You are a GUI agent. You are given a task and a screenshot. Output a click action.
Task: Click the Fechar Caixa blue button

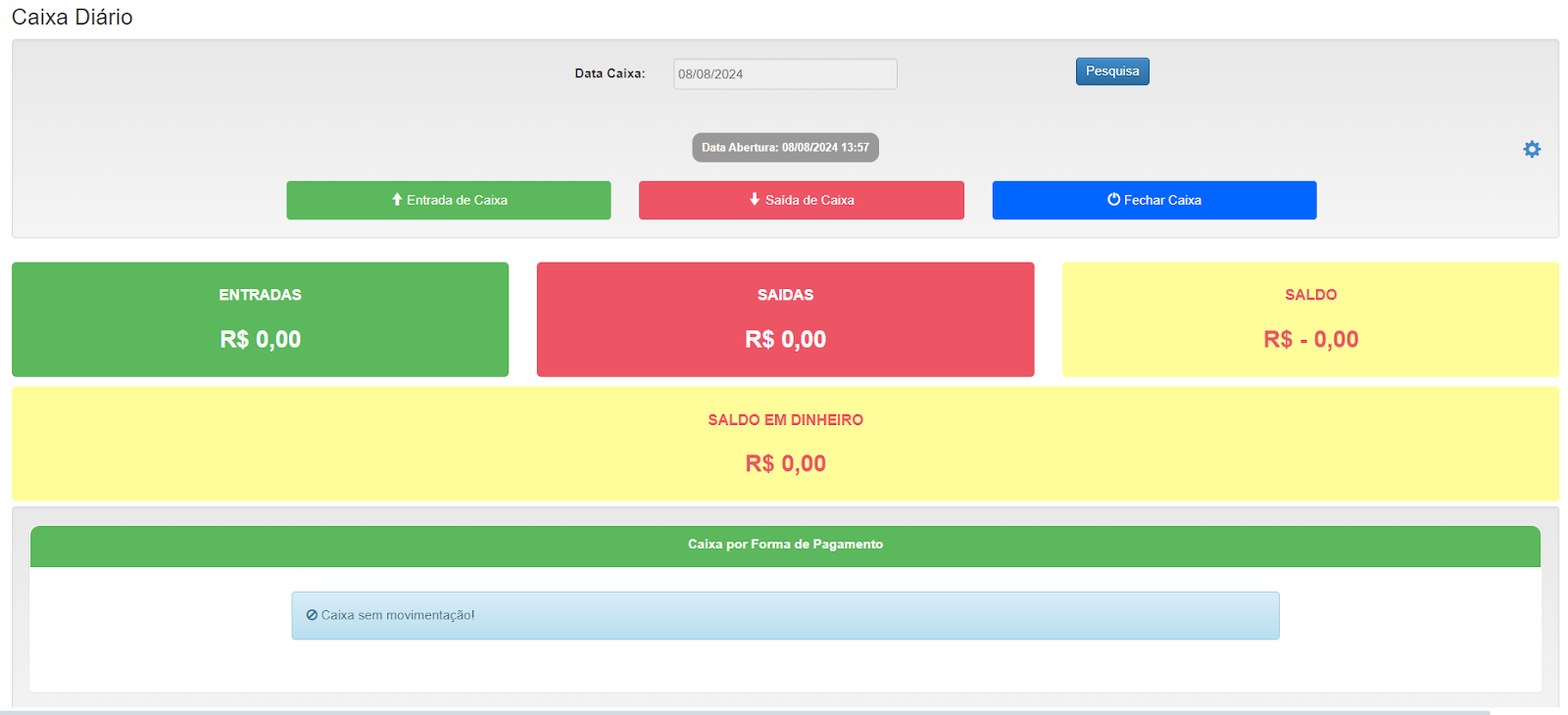(1154, 200)
